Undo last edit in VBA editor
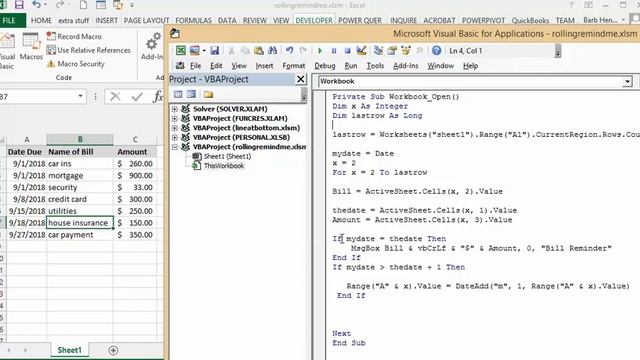 289,51
